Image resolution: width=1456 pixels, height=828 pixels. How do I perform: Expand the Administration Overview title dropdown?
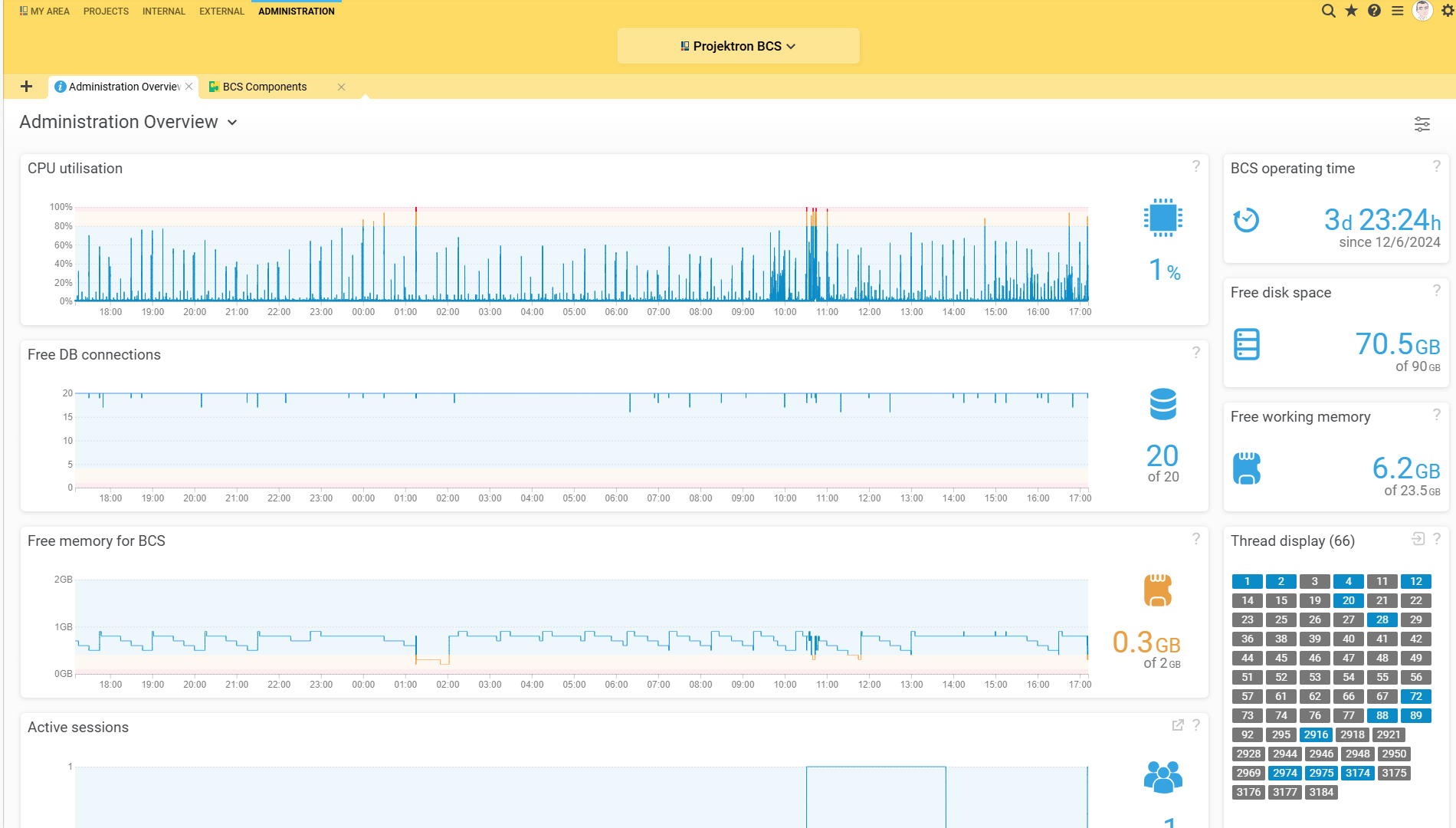click(232, 123)
